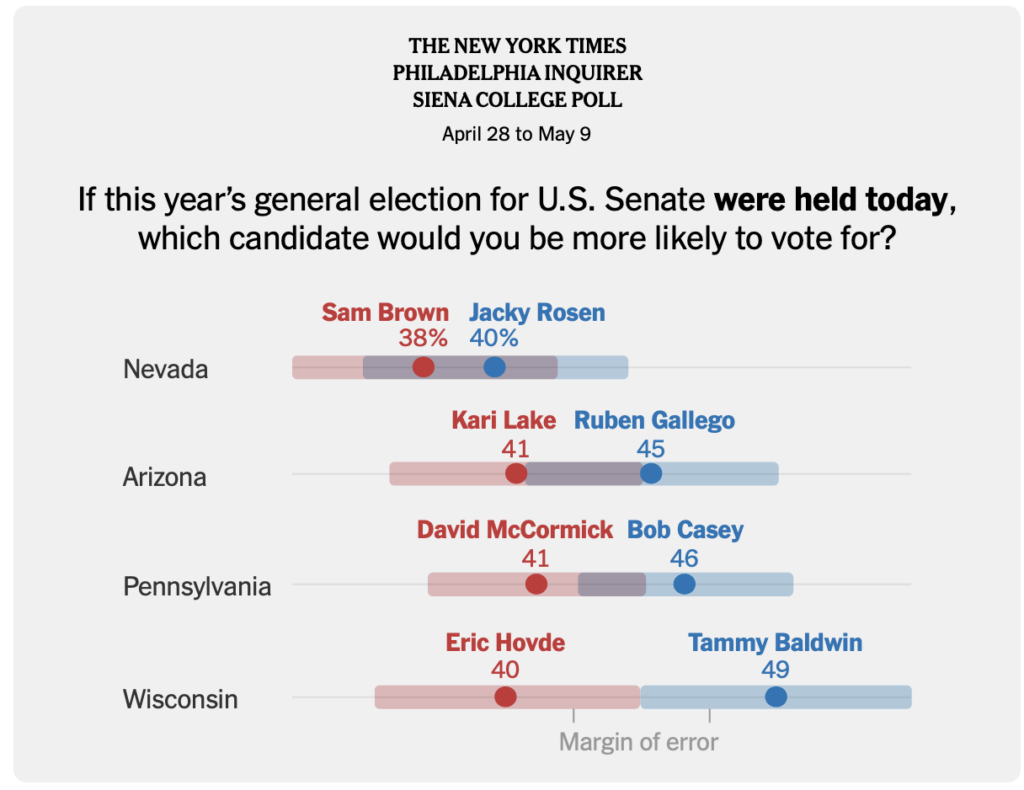Click Sam Brown's red data point
Viewport: 1024px width, 790px height.
(x=423, y=367)
